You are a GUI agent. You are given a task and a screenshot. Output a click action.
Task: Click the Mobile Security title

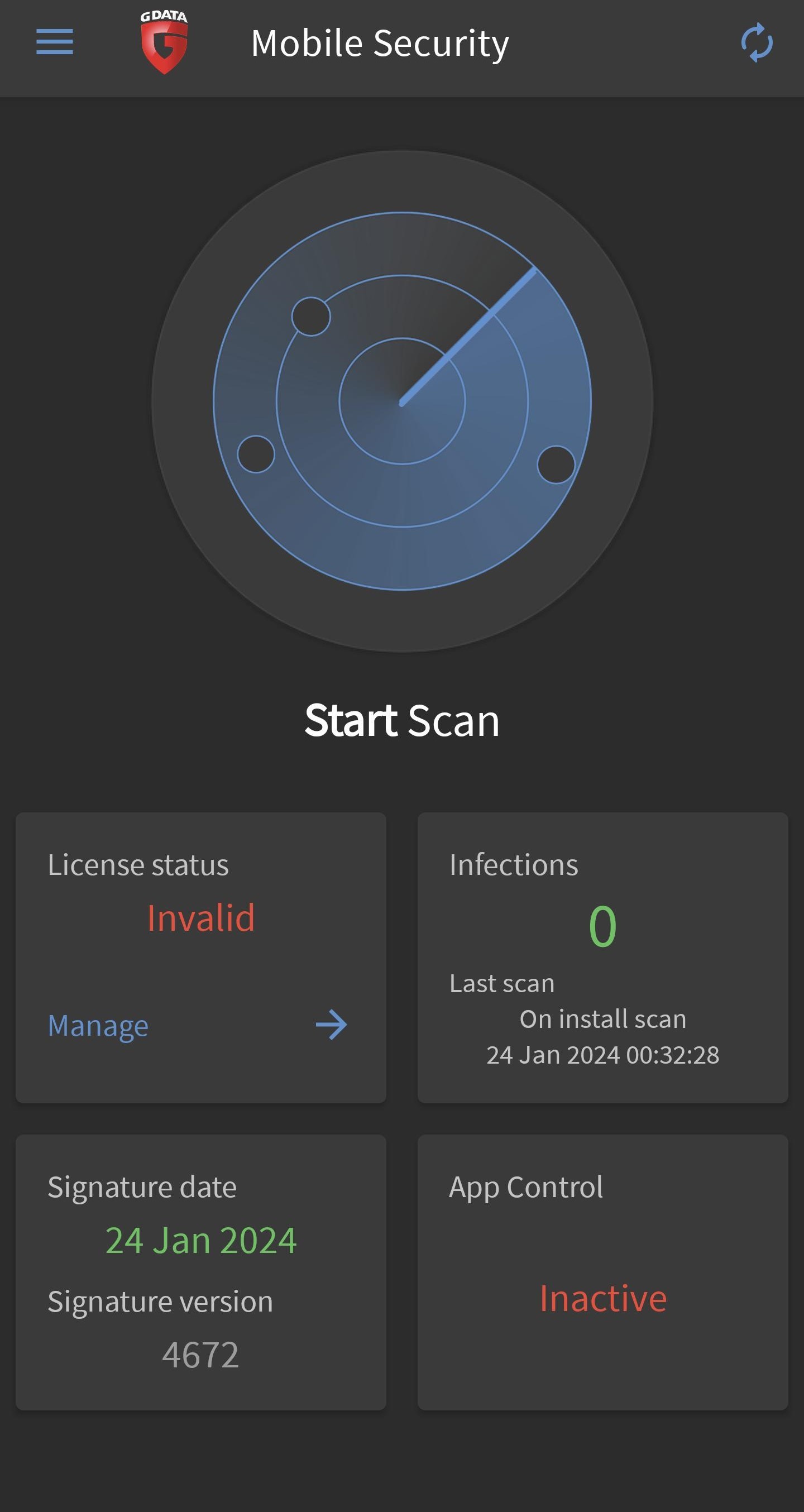(x=380, y=44)
